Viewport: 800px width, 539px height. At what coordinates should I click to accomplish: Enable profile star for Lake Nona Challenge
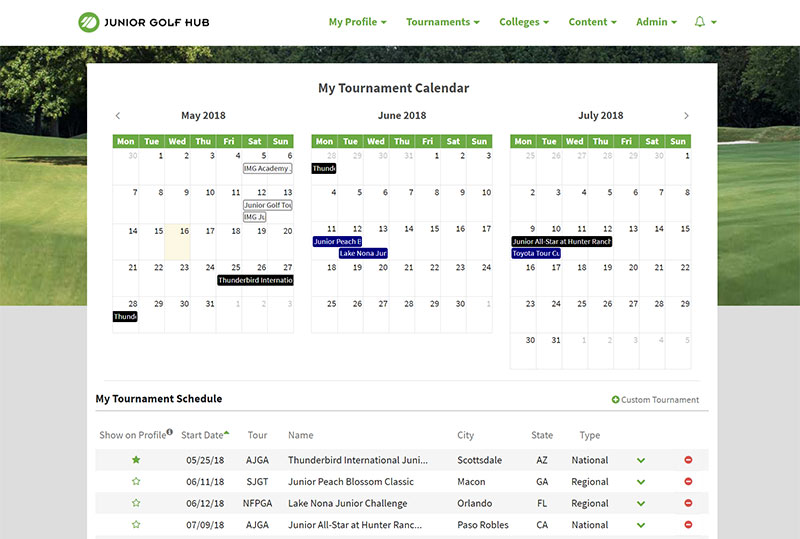(136, 504)
